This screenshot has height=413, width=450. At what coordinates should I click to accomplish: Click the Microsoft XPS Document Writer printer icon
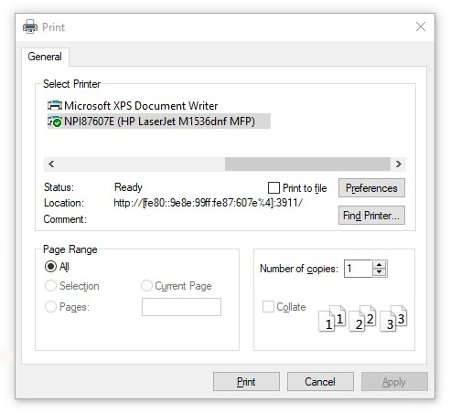[x=55, y=106]
